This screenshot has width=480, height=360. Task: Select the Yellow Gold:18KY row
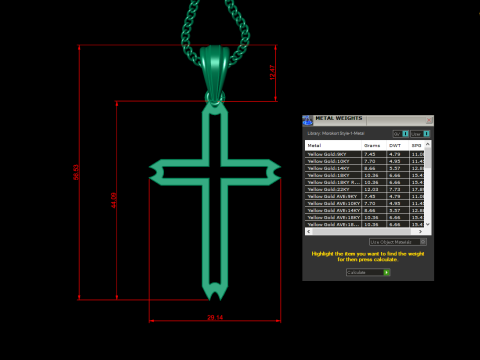click(x=365, y=175)
